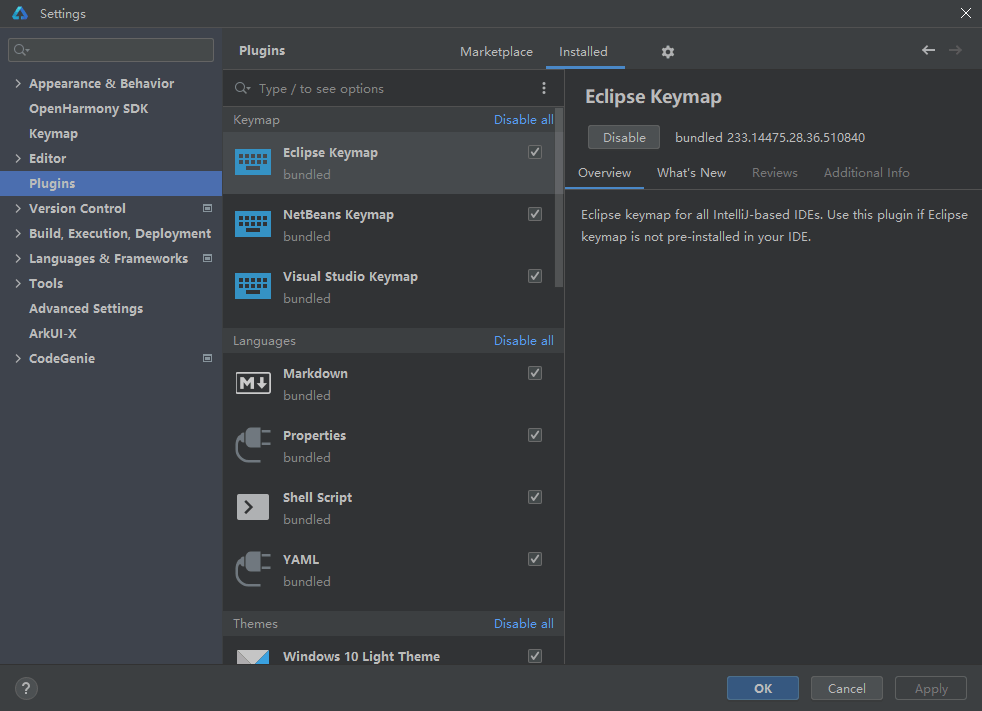Uncheck the Visual Studio Keymap checkbox
982x711 pixels.
tap(535, 276)
